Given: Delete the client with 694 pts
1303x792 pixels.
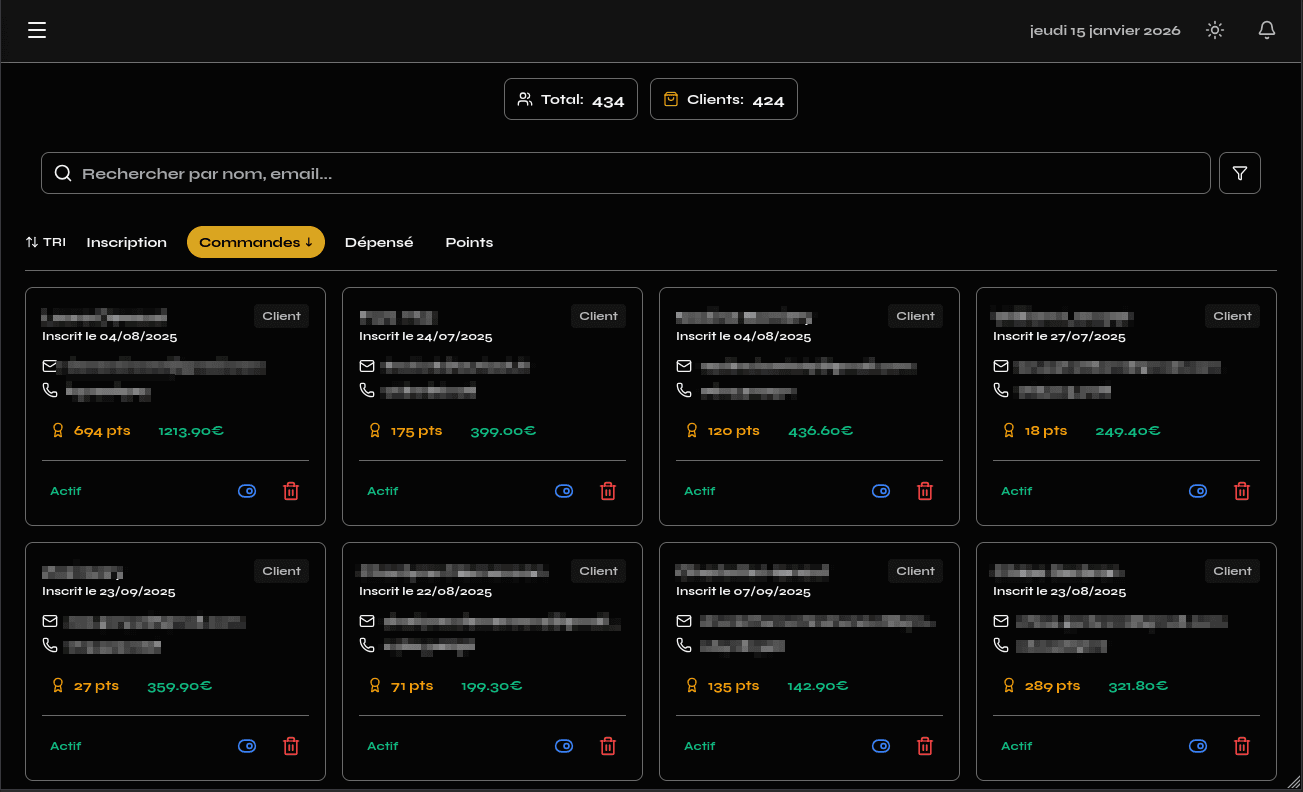Looking at the screenshot, I should tap(291, 491).
